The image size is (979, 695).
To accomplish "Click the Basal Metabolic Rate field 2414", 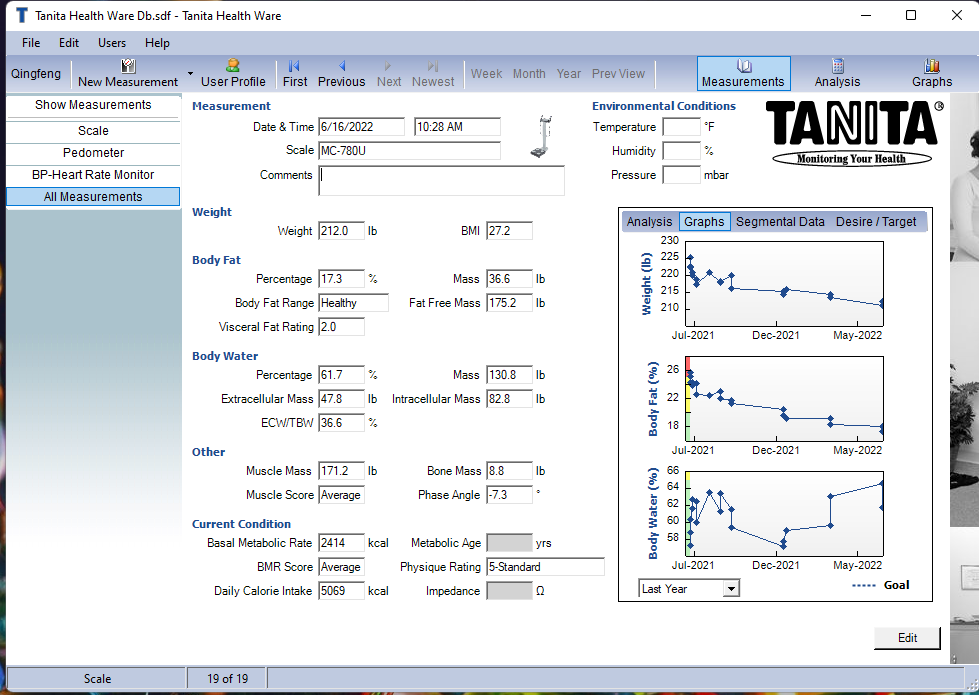I will point(342,543).
